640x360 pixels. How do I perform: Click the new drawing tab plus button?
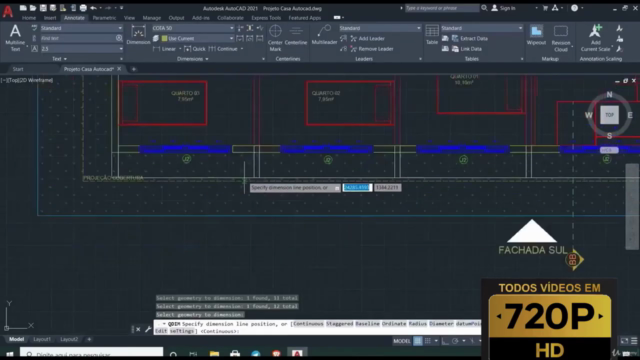pos(133,69)
